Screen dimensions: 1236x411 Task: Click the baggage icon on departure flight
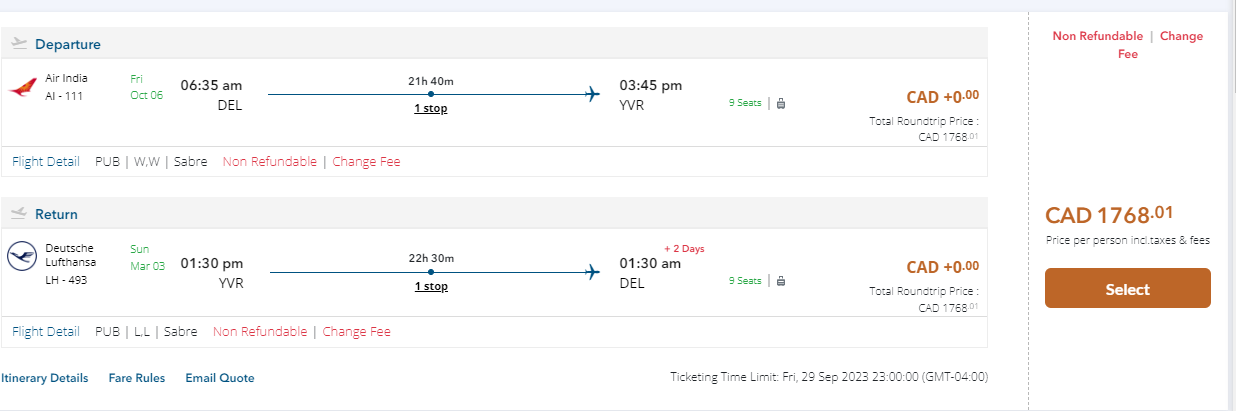(x=781, y=103)
